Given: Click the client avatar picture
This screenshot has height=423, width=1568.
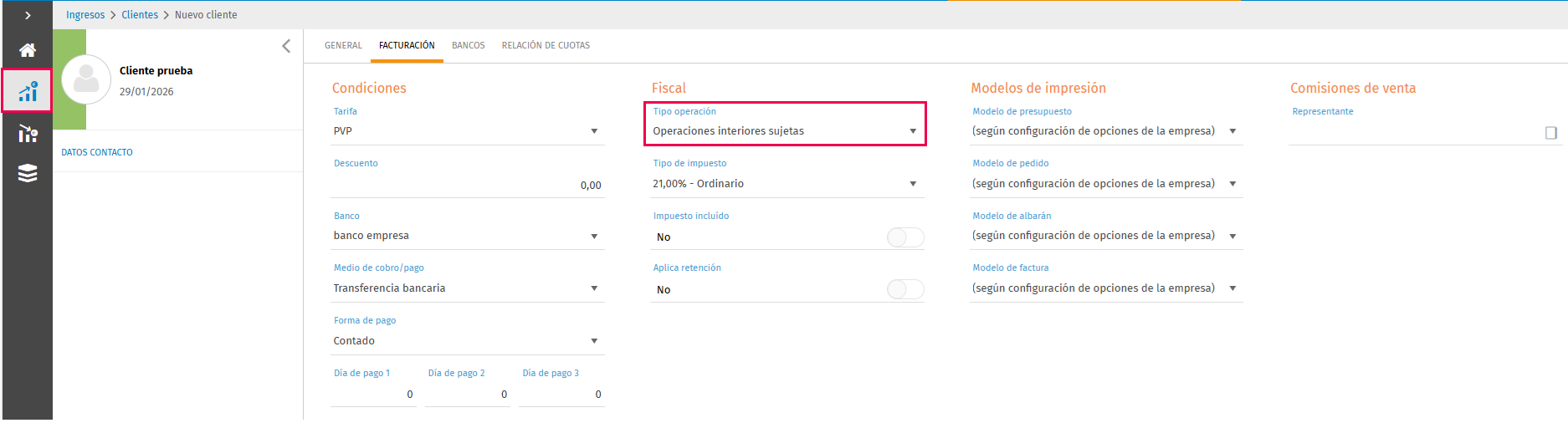Looking at the screenshot, I should [x=86, y=79].
